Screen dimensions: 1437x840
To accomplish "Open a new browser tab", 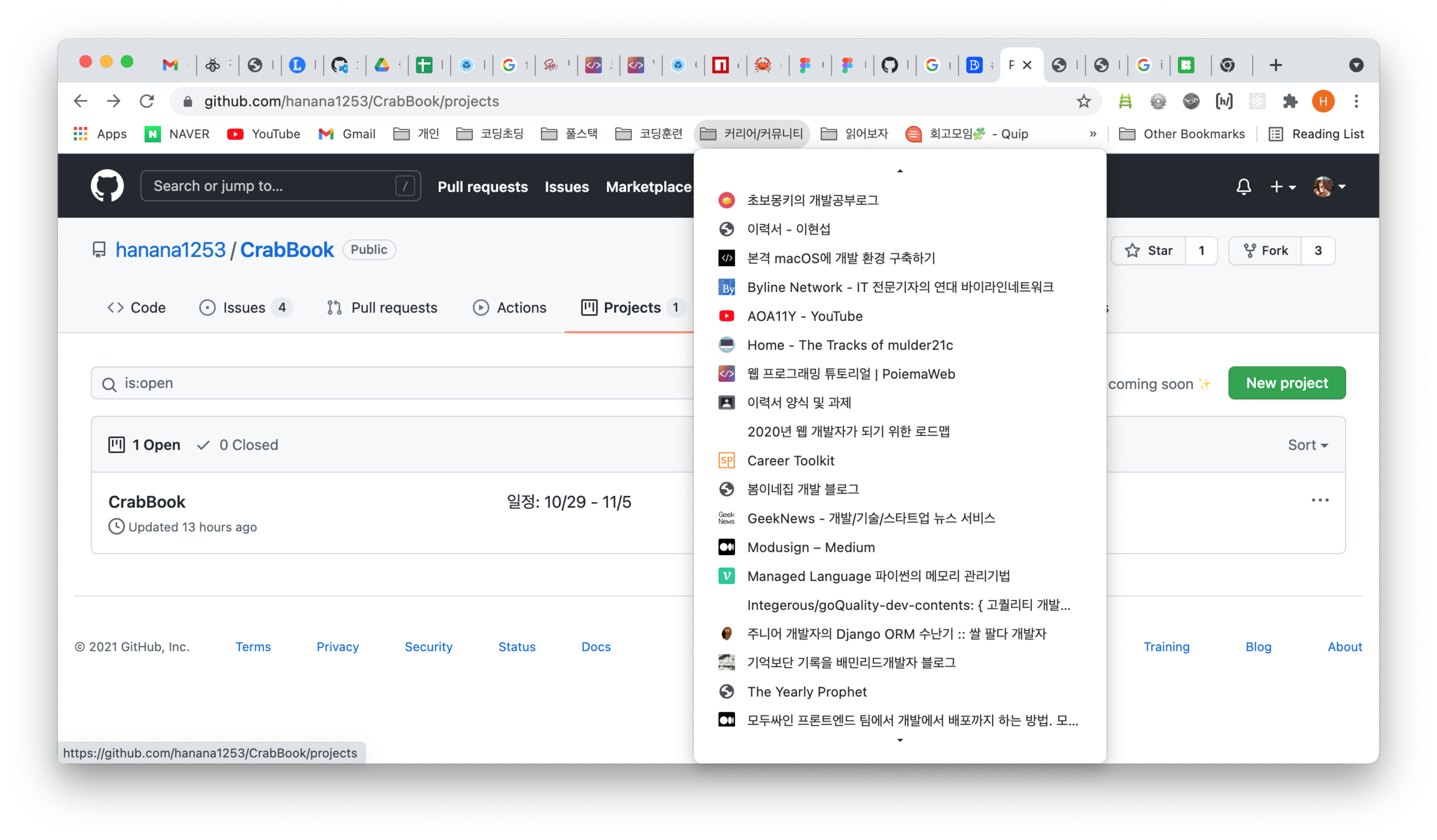I will 1275,65.
